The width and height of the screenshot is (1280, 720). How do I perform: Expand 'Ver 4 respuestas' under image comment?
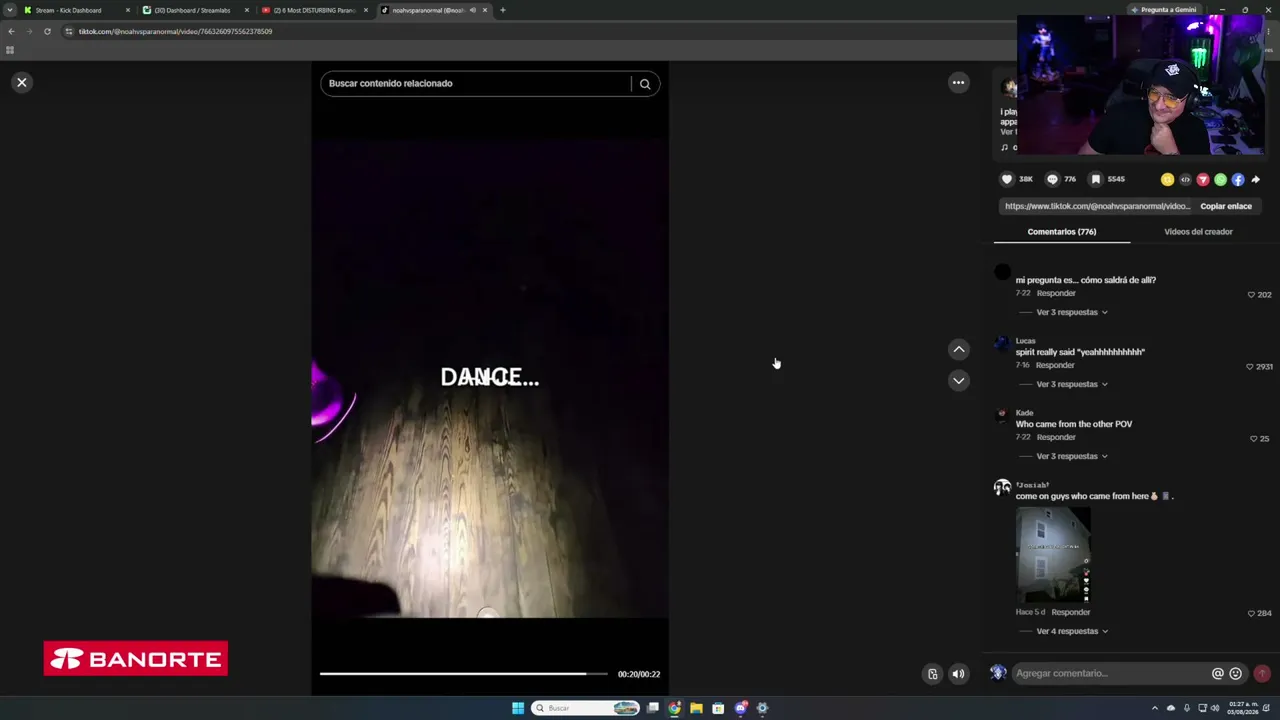1072,631
